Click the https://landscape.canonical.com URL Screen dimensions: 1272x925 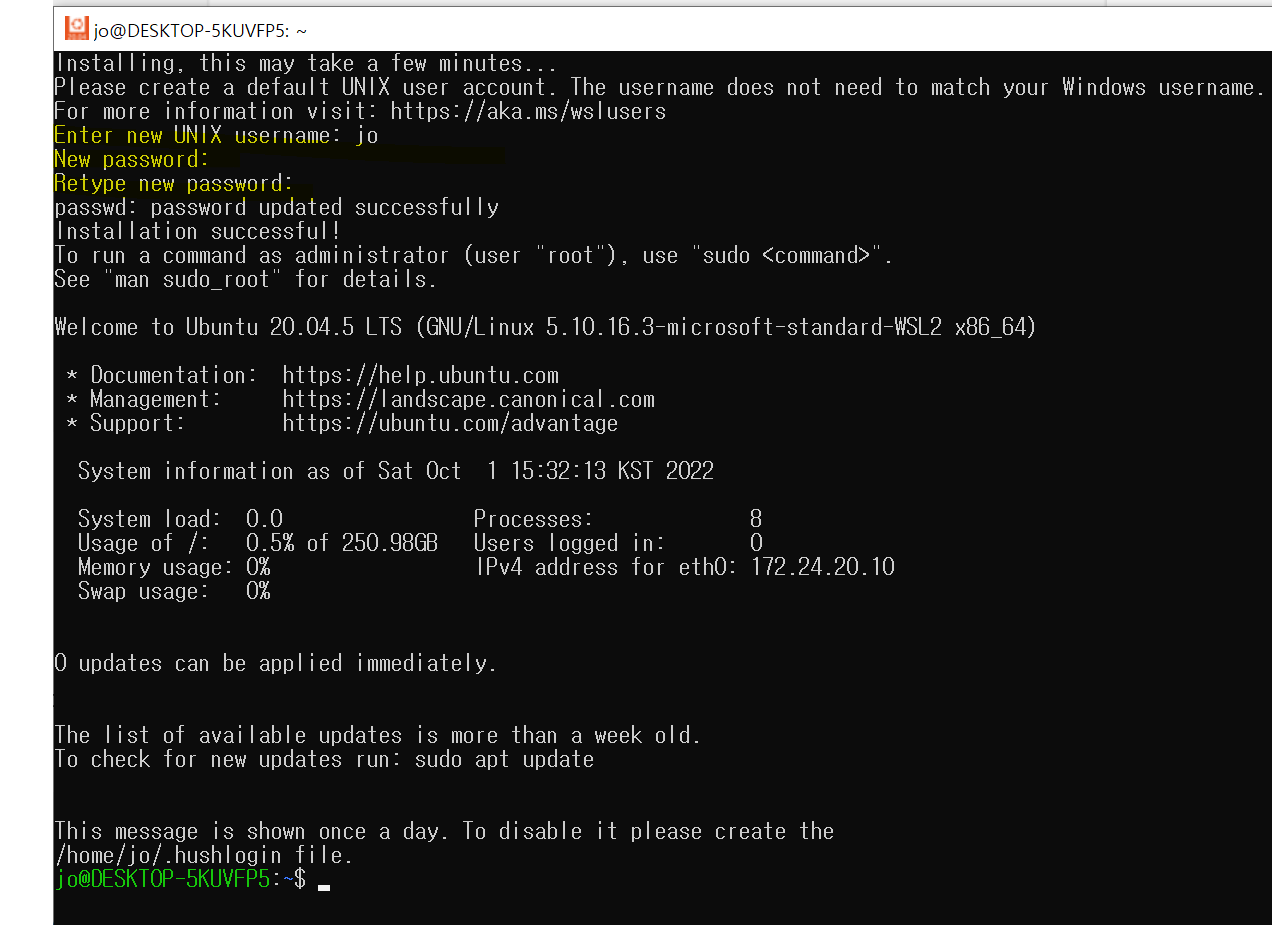pyautogui.click(x=469, y=400)
